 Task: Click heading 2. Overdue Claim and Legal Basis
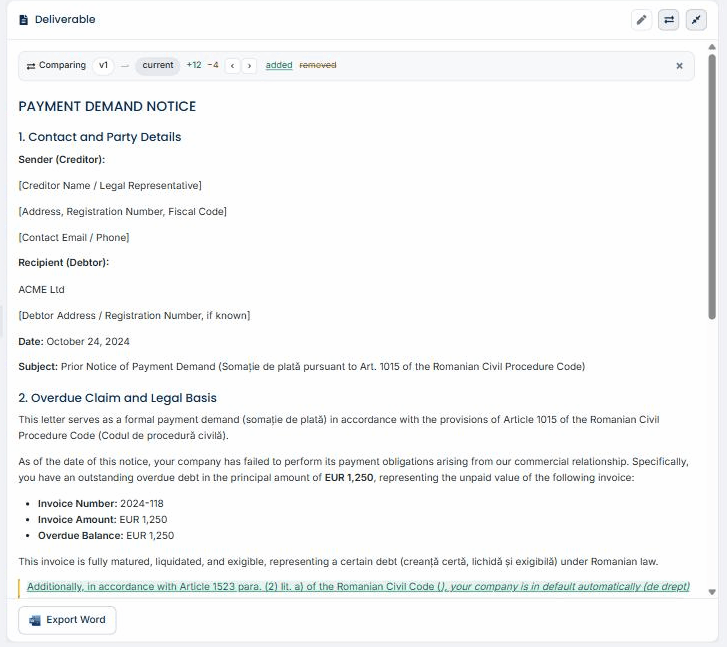[x=117, y=398]
